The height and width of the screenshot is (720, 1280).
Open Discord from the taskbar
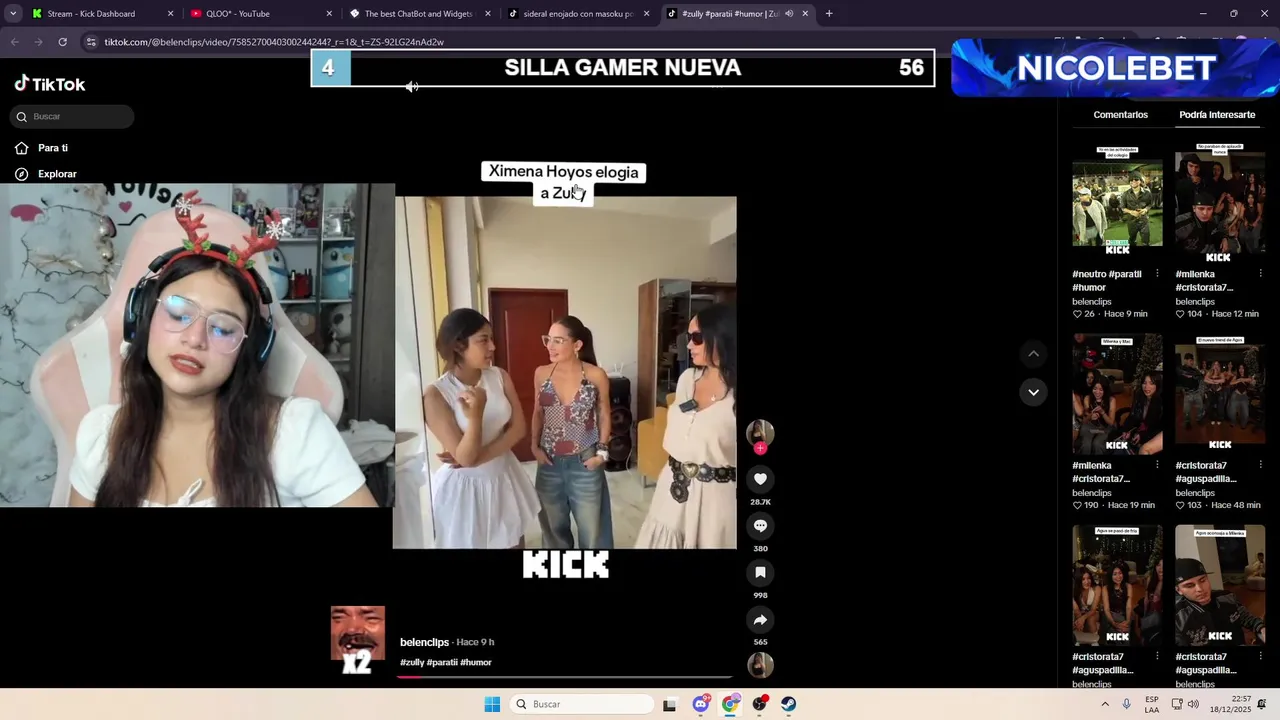pos(701,704)
